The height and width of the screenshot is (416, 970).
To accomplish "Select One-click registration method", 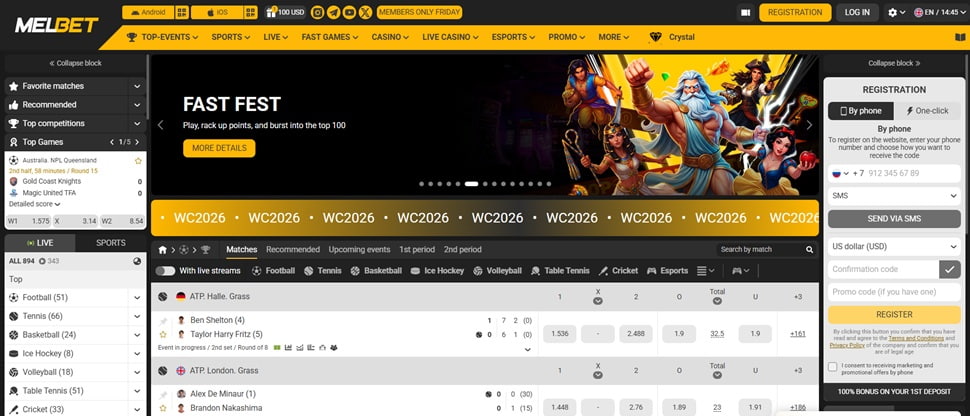I will [927, 111].
